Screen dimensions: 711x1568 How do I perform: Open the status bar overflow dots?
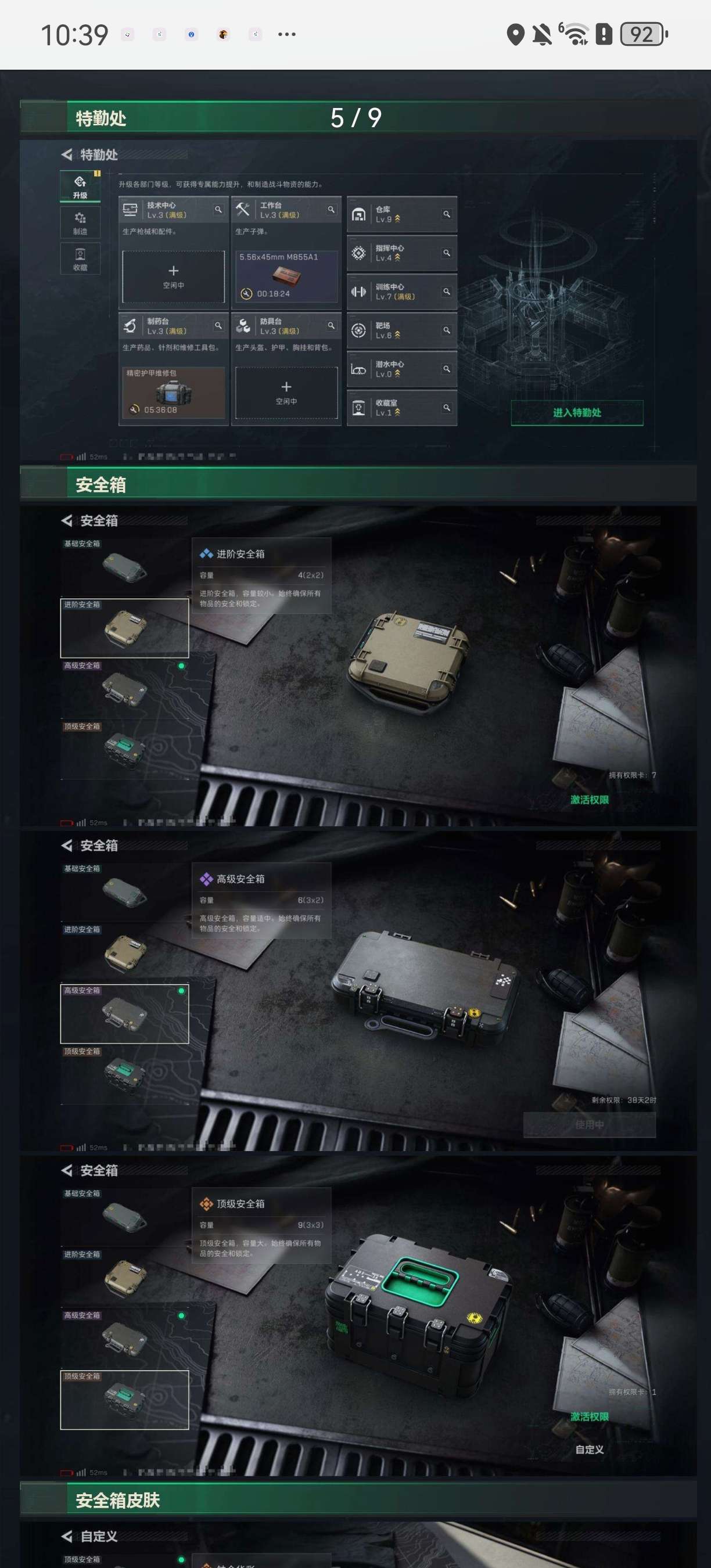287,35
